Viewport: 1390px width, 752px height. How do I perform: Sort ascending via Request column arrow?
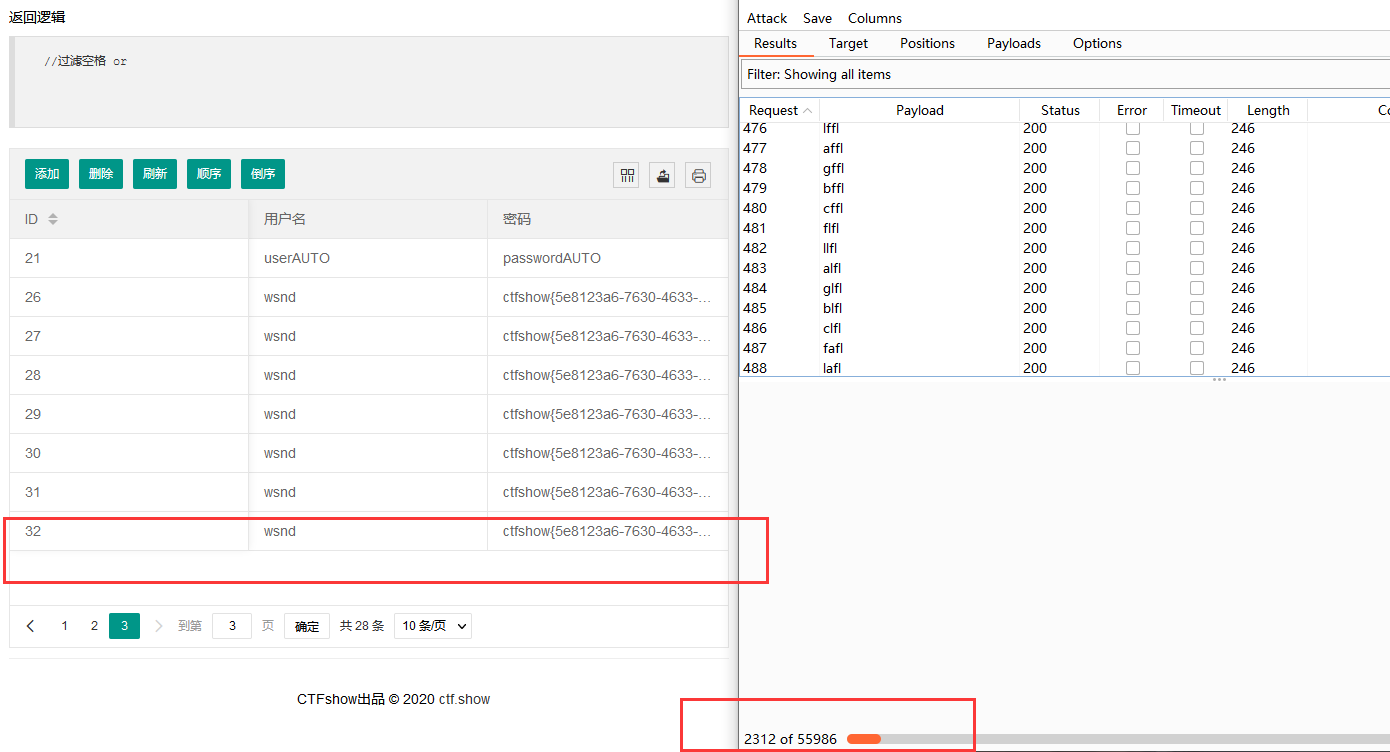[808, 110]
